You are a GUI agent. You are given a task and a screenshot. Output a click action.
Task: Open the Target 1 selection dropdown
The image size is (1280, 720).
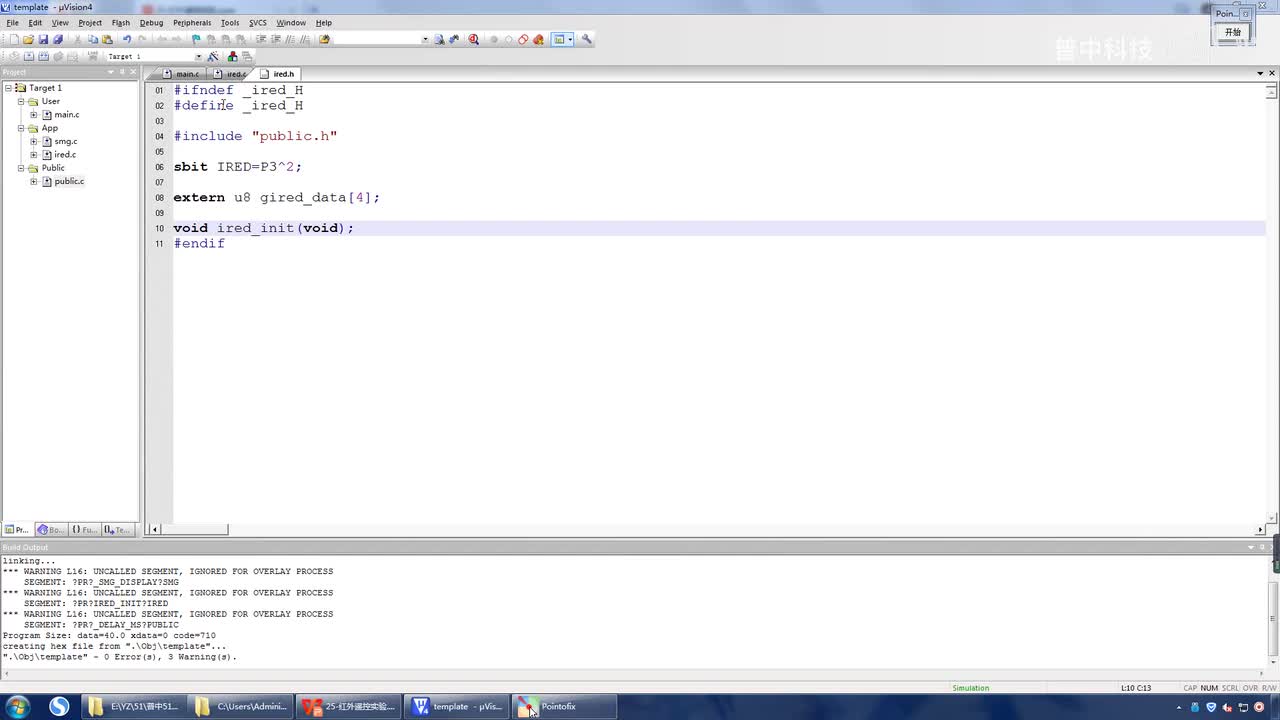click(198, 56)
